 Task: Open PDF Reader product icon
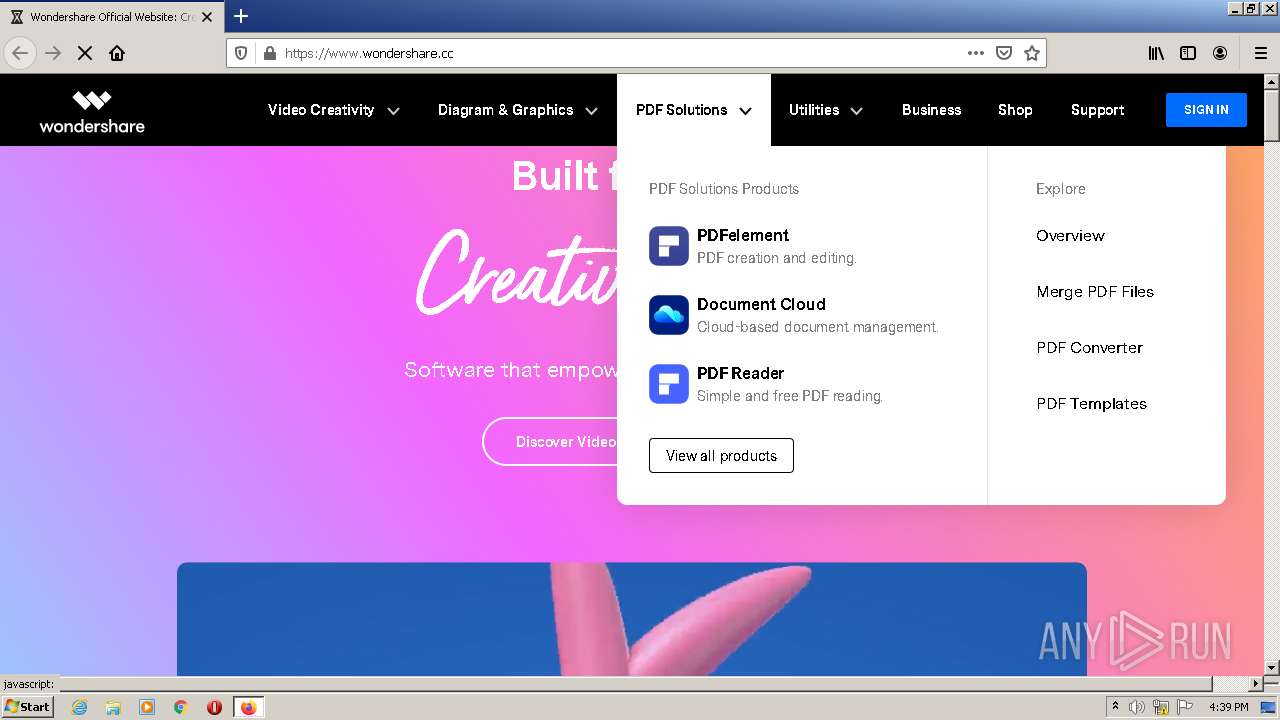[669, 384]
